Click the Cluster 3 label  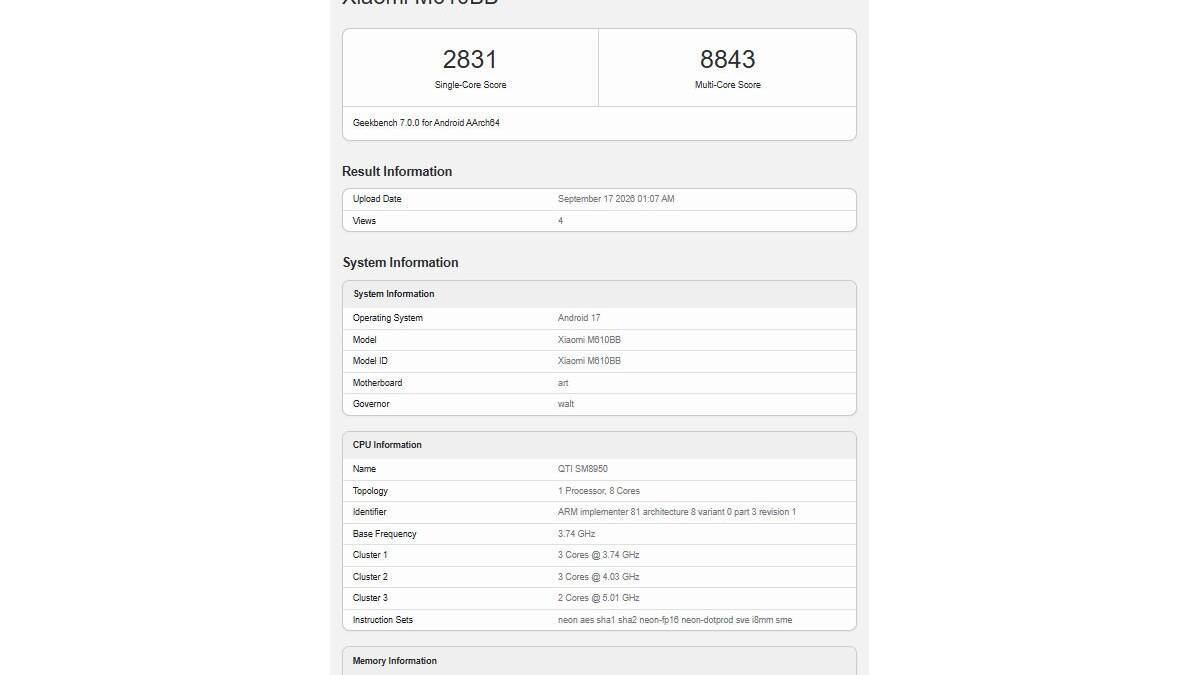click(x=370, y=598)
